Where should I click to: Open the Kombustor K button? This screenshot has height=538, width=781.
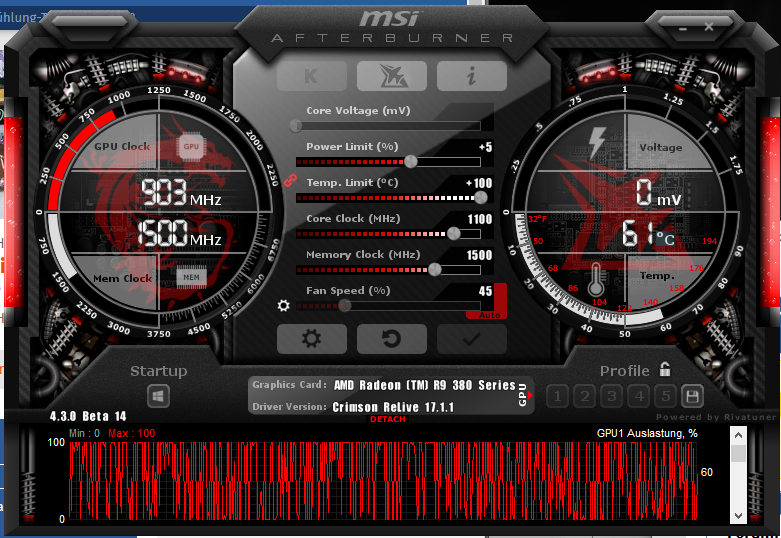pyautogui.click(x=312, y=76)
